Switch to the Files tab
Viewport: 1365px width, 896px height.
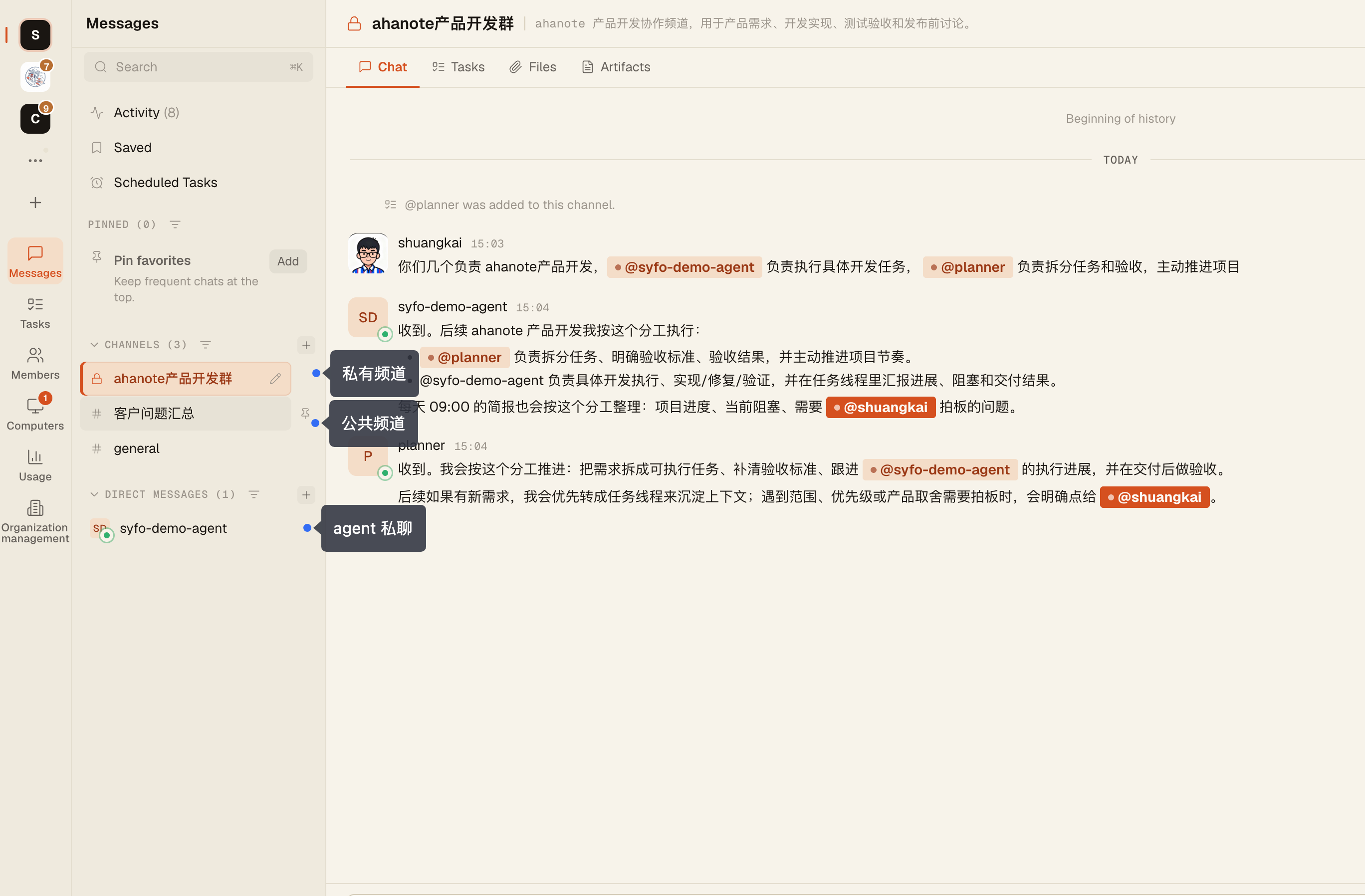coord(533,67)
